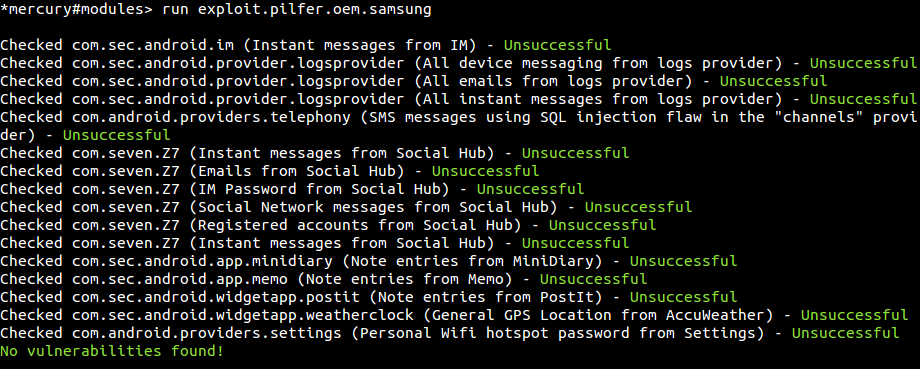Screen dimensions: 920x369
Task: Click com.sec.android.app.minidiary package name
Action: click(202, 260)
